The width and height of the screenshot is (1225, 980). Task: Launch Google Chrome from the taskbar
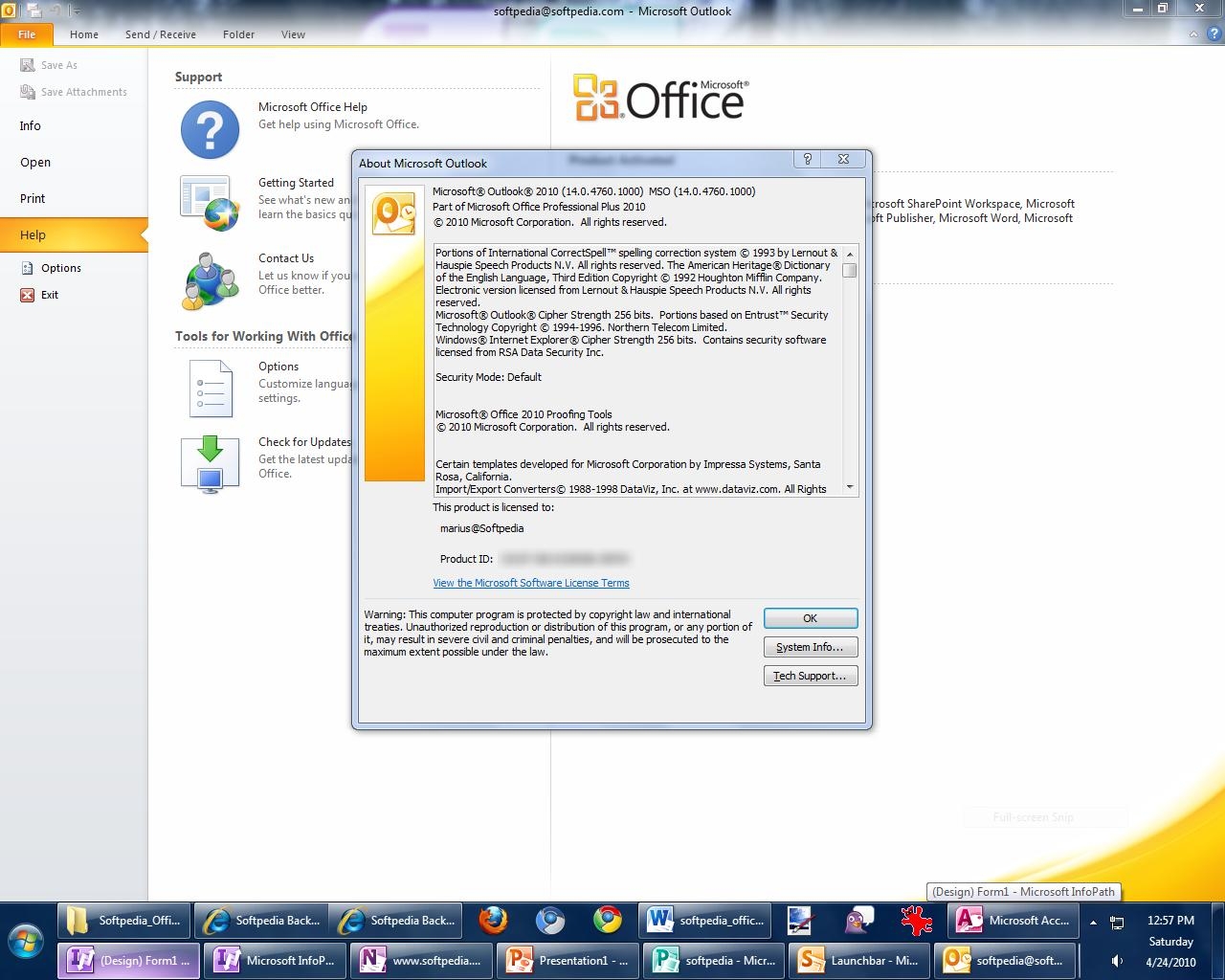(x=607, y=921)
